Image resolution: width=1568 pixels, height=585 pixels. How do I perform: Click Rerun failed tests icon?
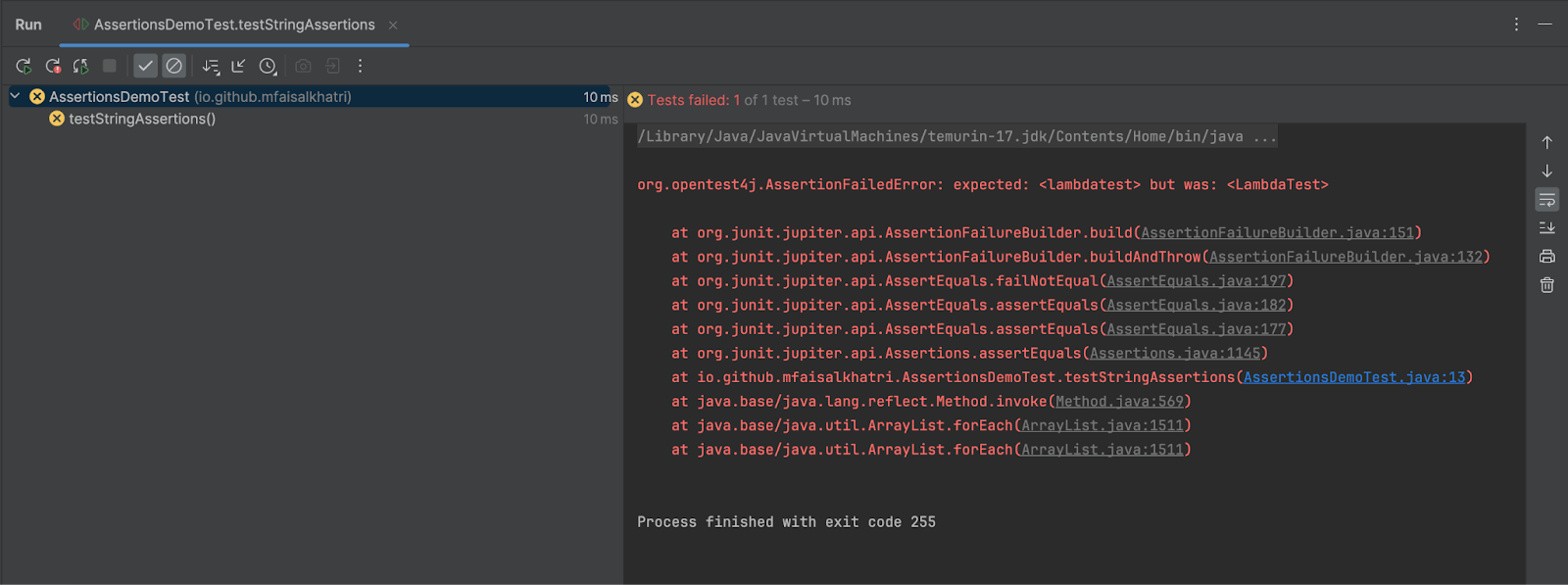pos(53,66)
